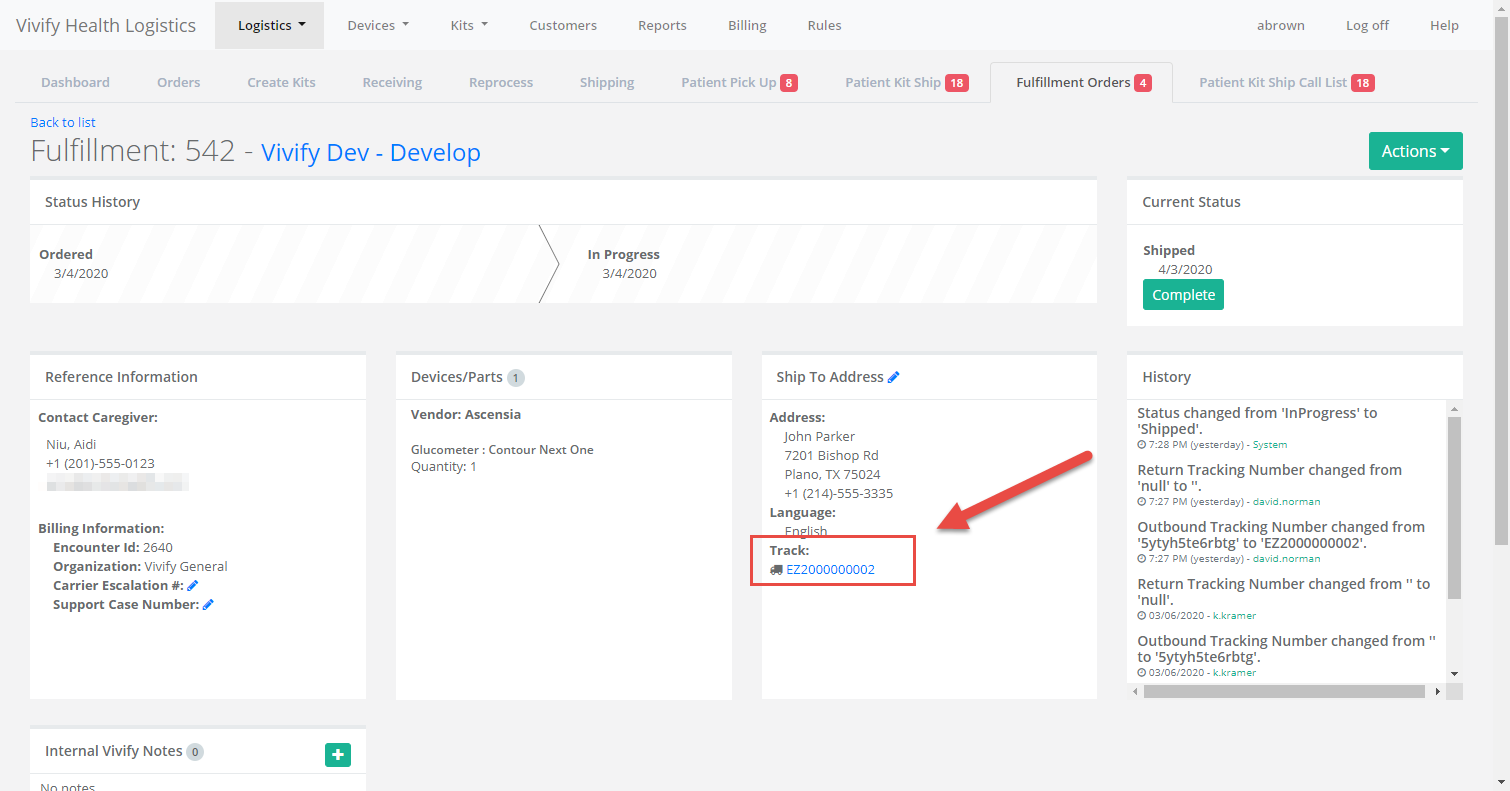Expand the Logistics menu

[270, 25]
